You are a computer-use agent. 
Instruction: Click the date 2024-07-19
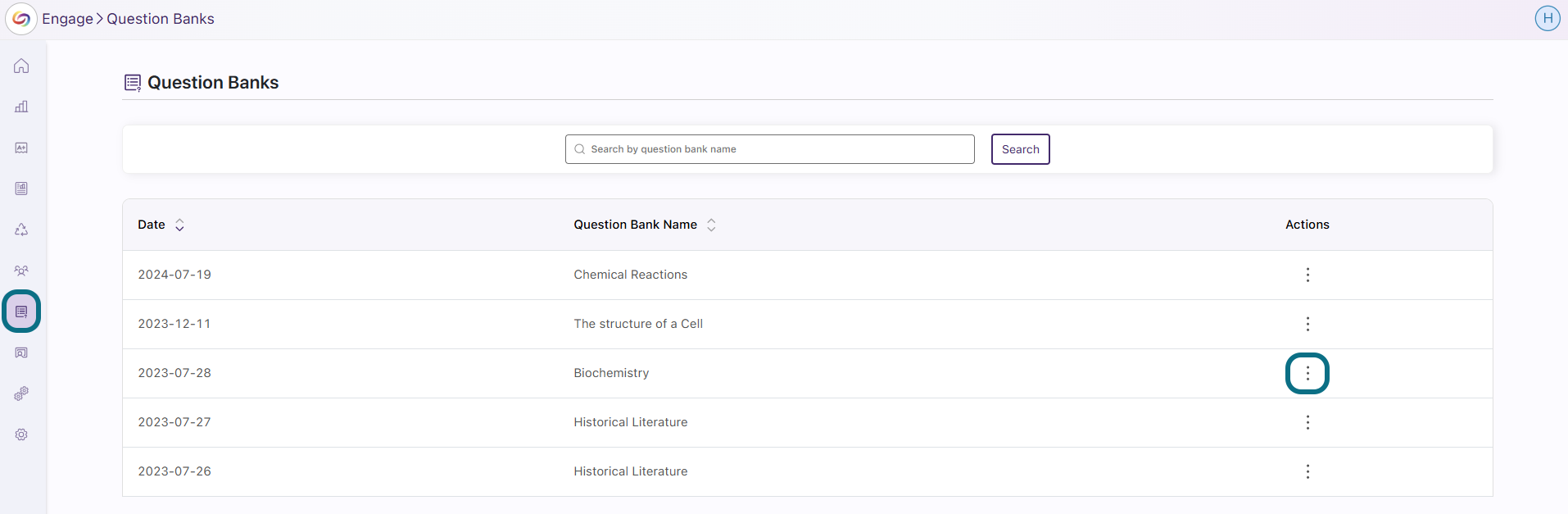click(x=174, y=275)
